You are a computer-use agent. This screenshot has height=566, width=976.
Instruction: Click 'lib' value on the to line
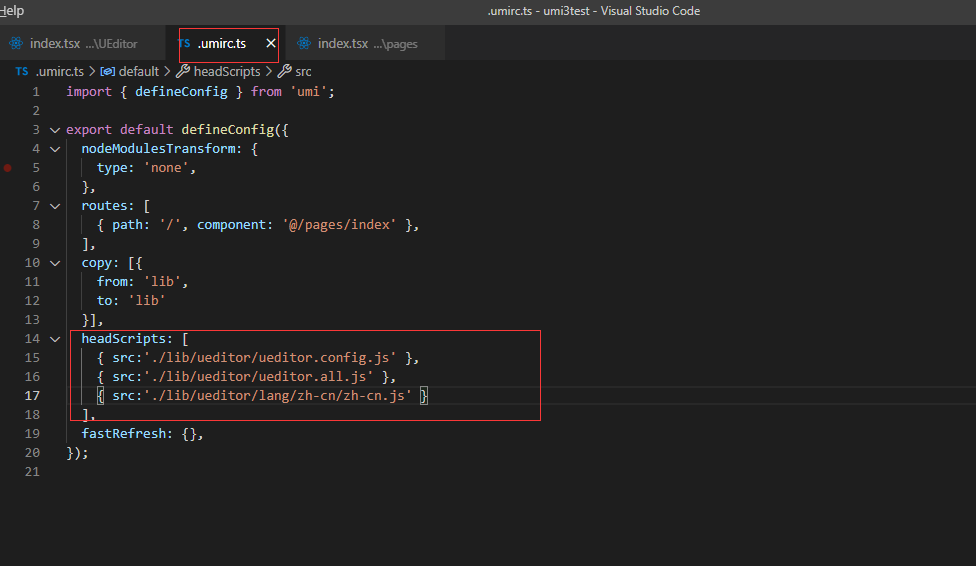pos(147,300)
